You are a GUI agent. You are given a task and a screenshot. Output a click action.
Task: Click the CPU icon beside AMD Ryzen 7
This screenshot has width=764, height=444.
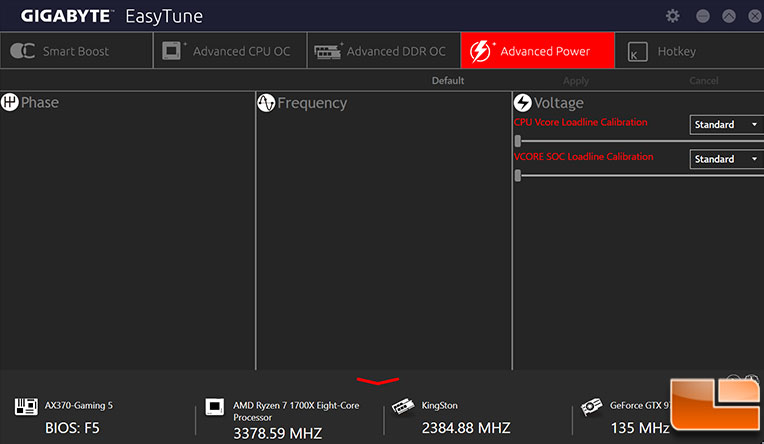tap(214, 407)
